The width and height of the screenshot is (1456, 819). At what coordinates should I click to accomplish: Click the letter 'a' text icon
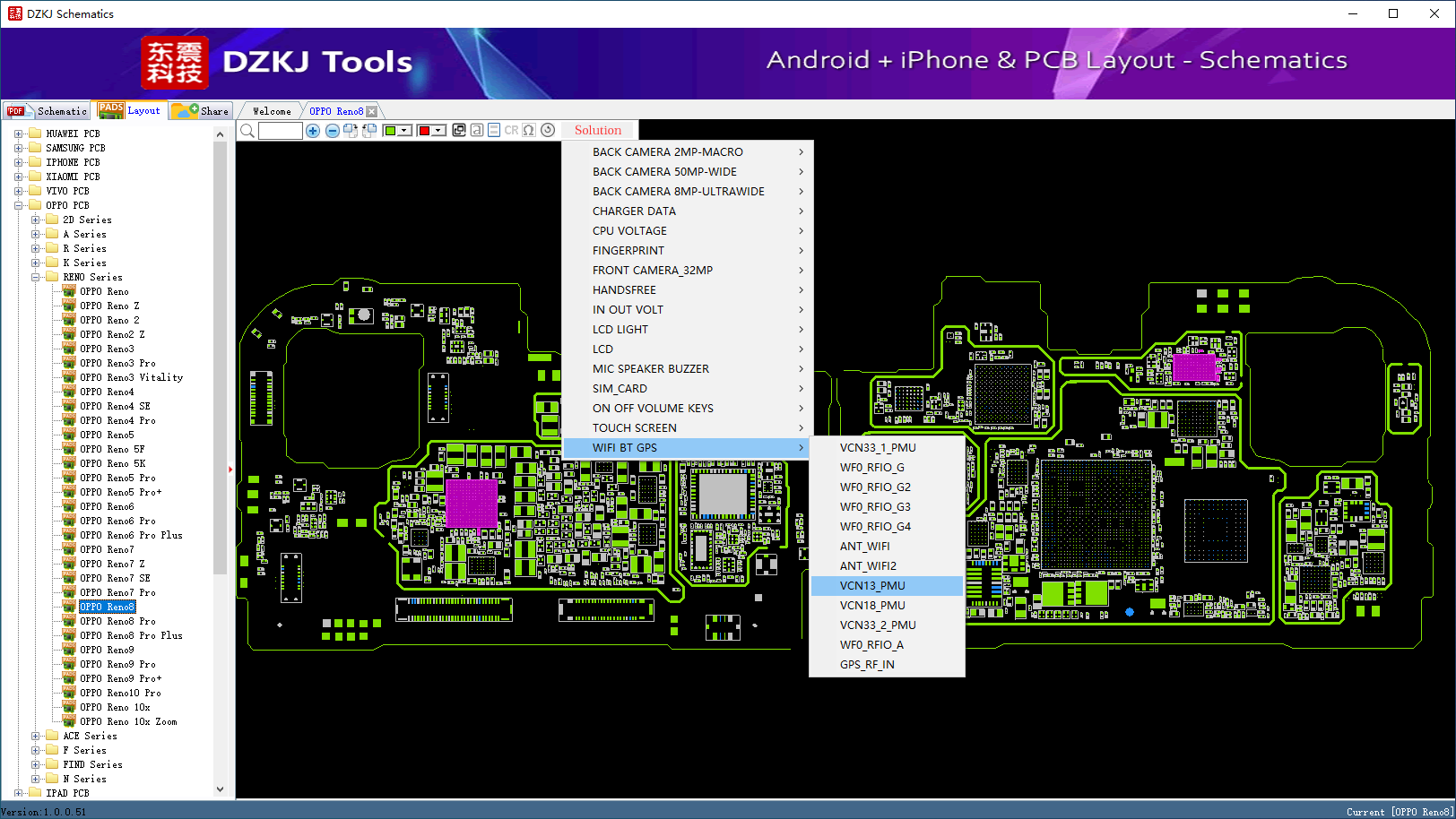coord(477,130)
